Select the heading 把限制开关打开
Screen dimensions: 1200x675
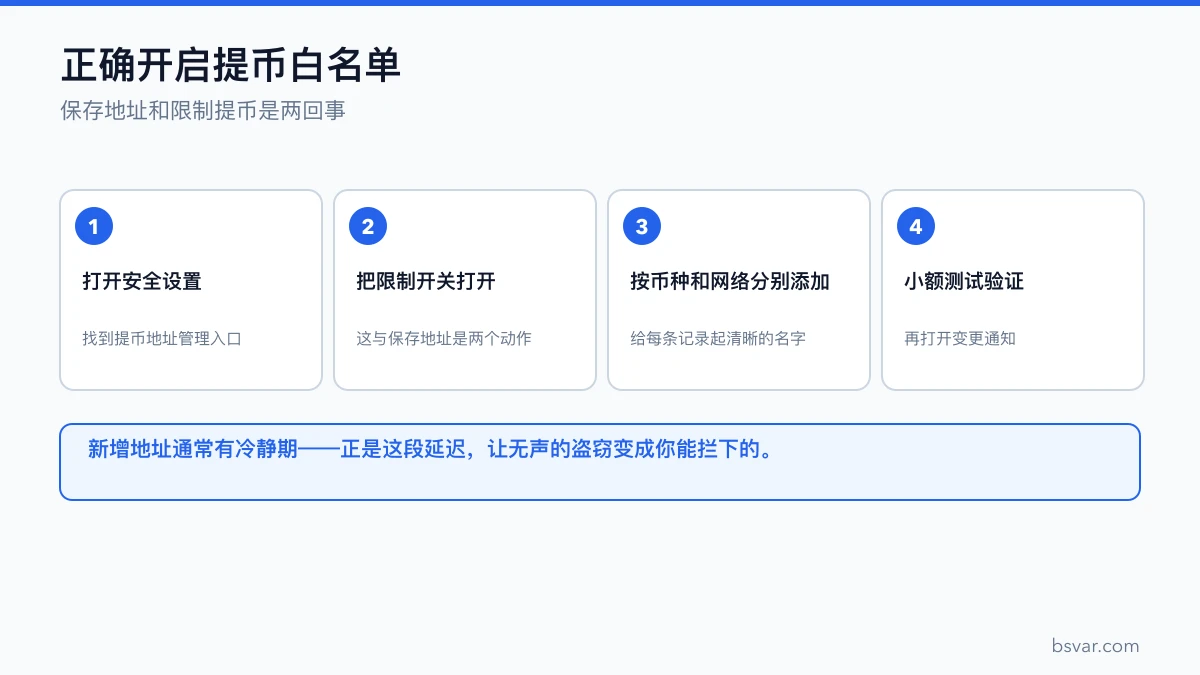tap(426, 282)
